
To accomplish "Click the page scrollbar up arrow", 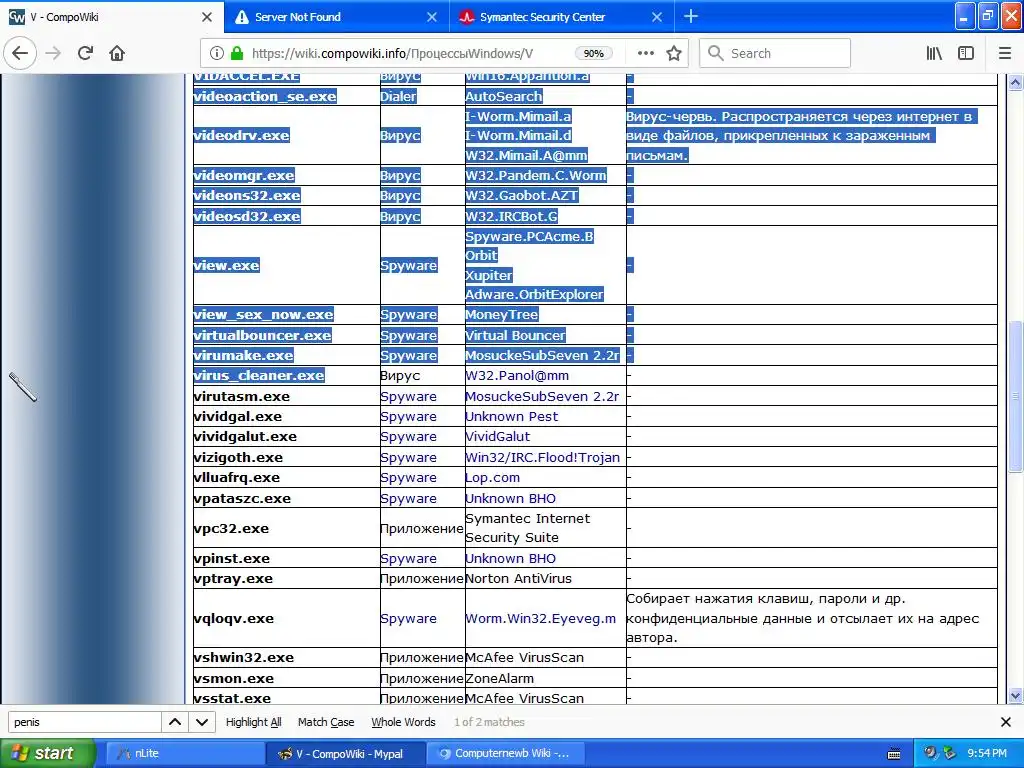I will click(x=1015, y=82).
